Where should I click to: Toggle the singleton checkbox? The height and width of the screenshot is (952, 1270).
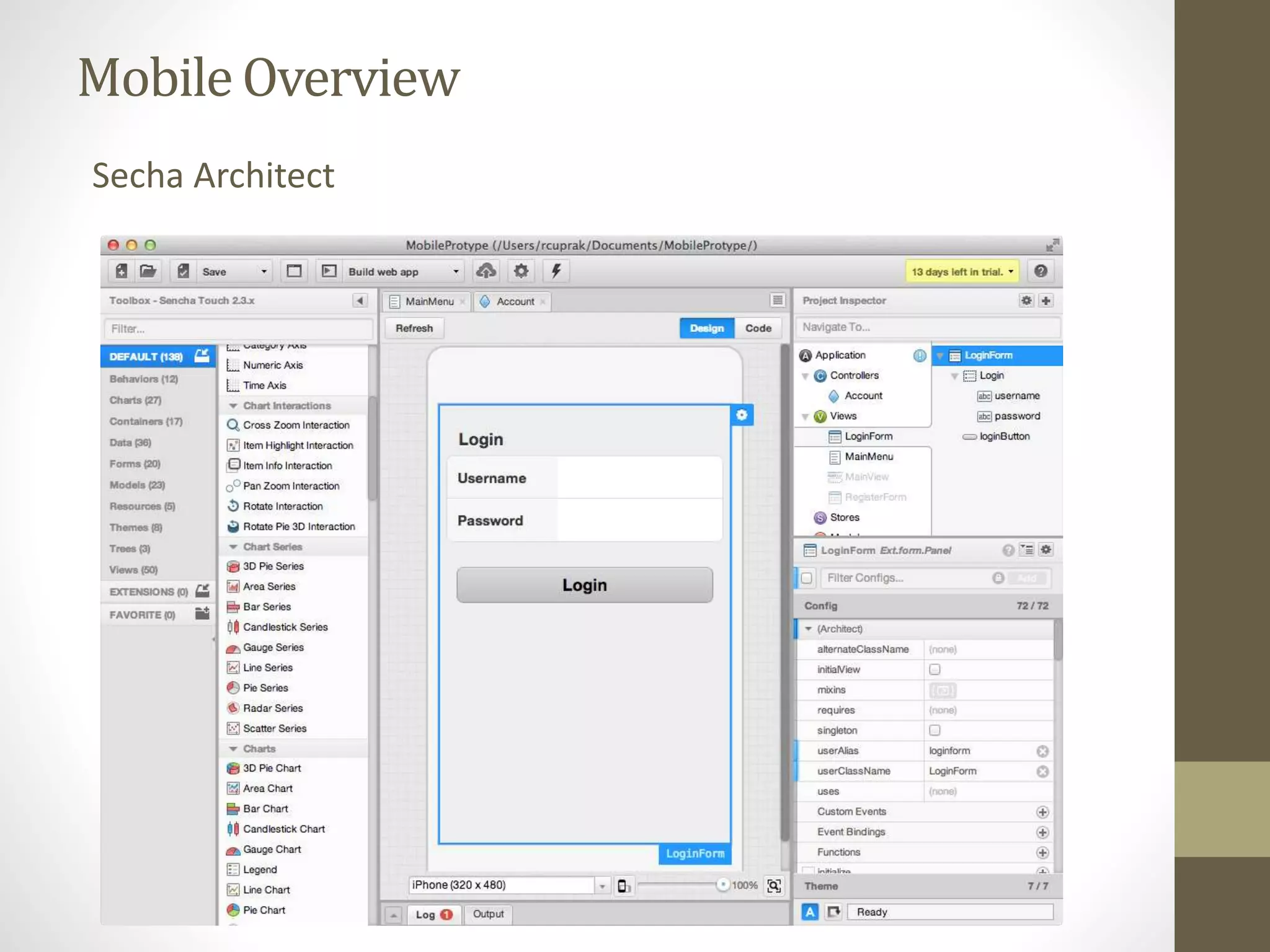pyautogui.click(x=935, y=730)
